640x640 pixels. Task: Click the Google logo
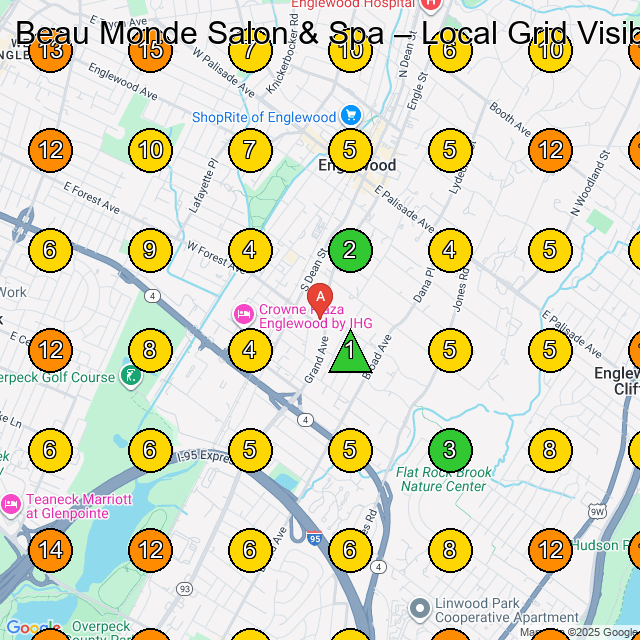coord(33,628)
